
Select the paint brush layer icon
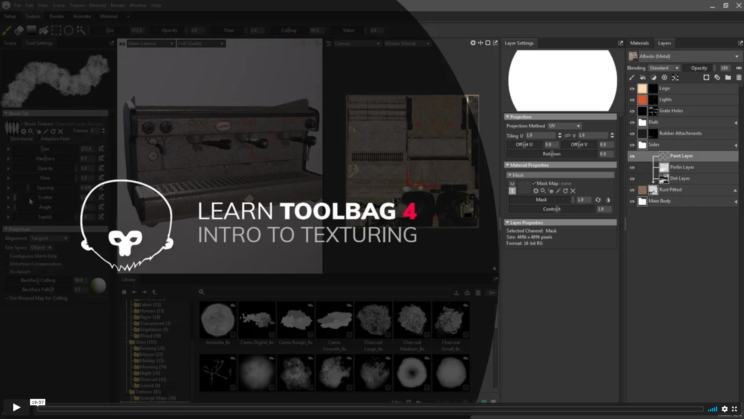(x=632, y=78)
